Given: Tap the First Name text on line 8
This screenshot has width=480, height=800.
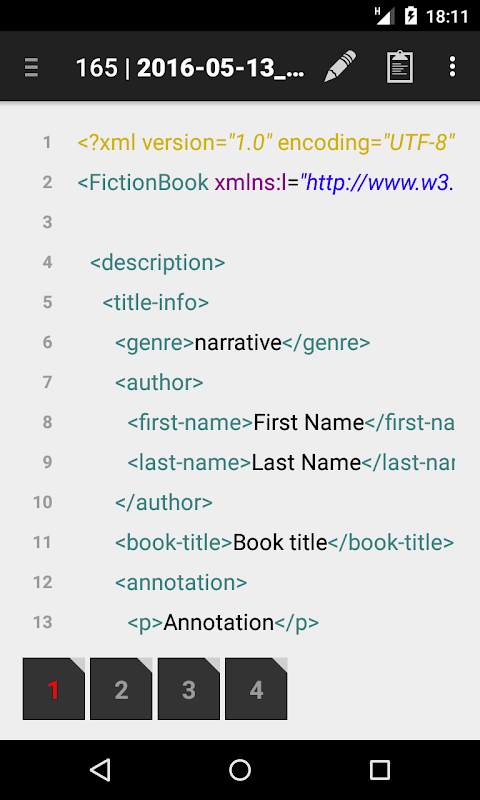Looking at the screenshot, I should 309,422.
